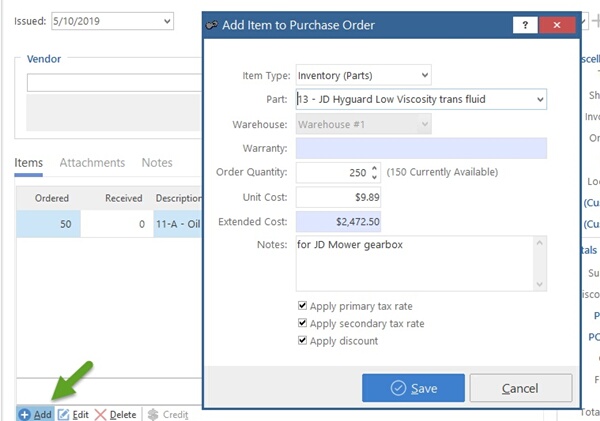Select the 11-A - Oil description cell
This screenshot has width=600, height=421.
pyautogui.click(x=178, y=224)
